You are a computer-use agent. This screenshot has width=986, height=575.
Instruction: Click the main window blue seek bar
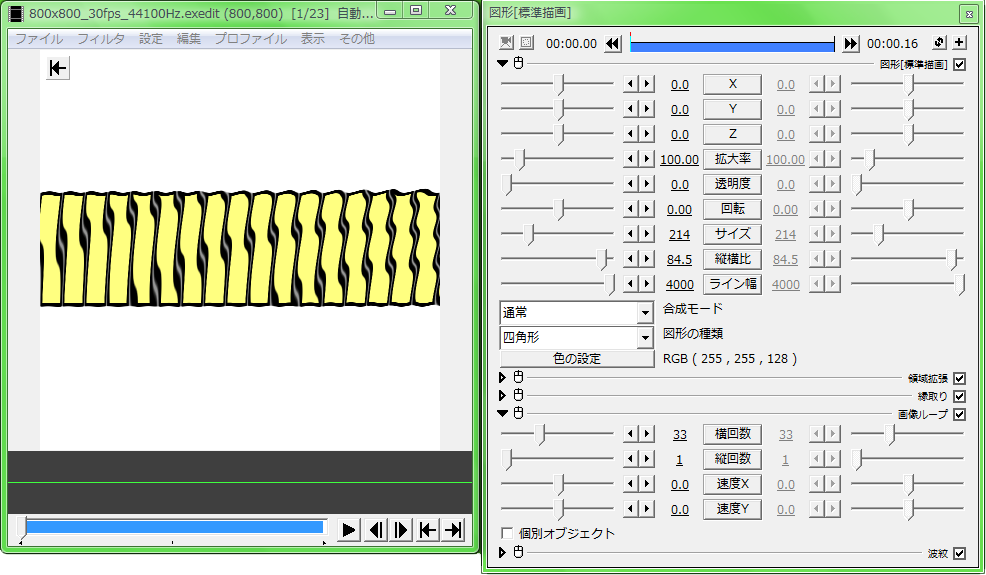(174, 527)
